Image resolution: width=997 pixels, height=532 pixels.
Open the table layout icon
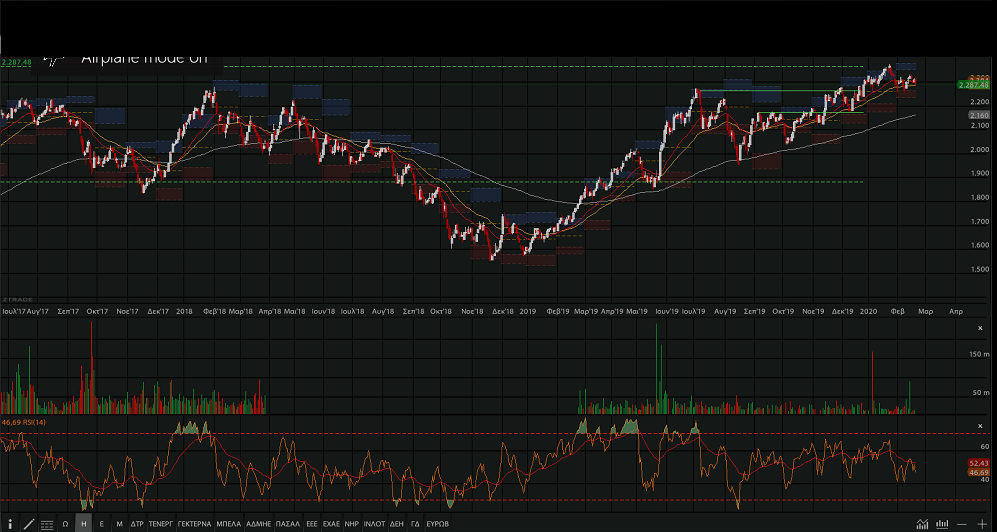tap(47, 524)
